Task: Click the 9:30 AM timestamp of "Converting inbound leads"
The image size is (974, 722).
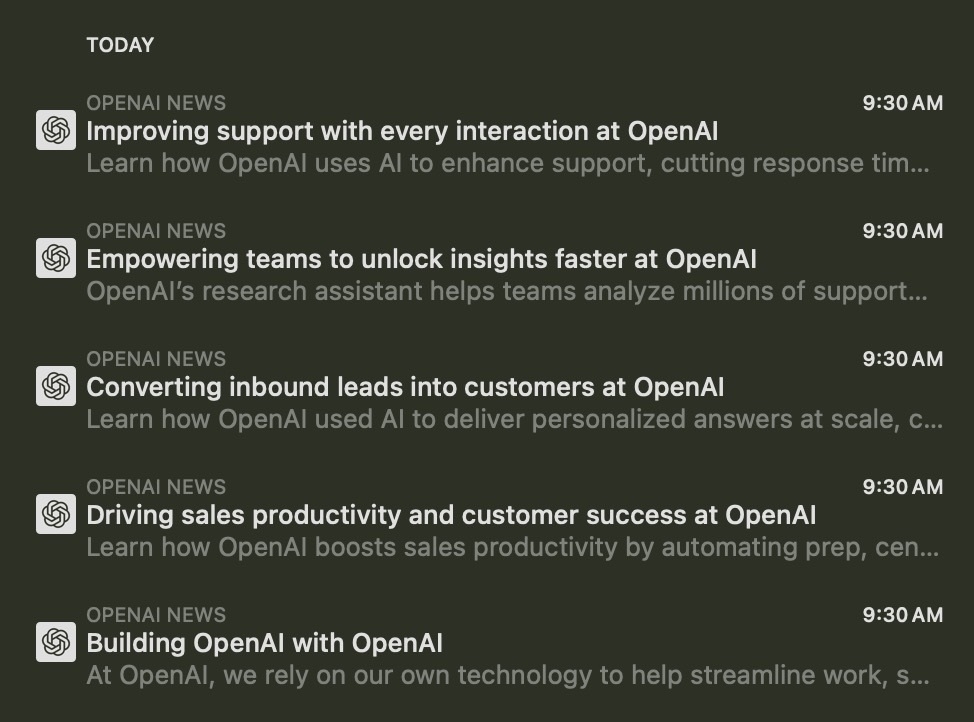Action: click(902, 359)
